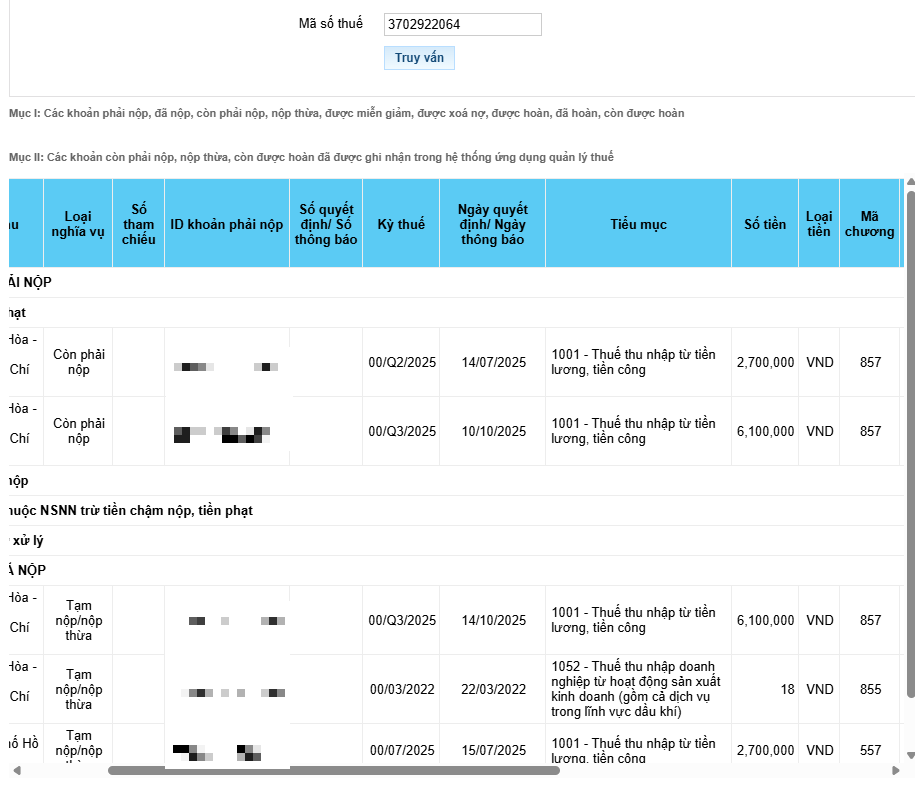
Task: Select the Tiểu mục column header
Action: tap(638, 225)
